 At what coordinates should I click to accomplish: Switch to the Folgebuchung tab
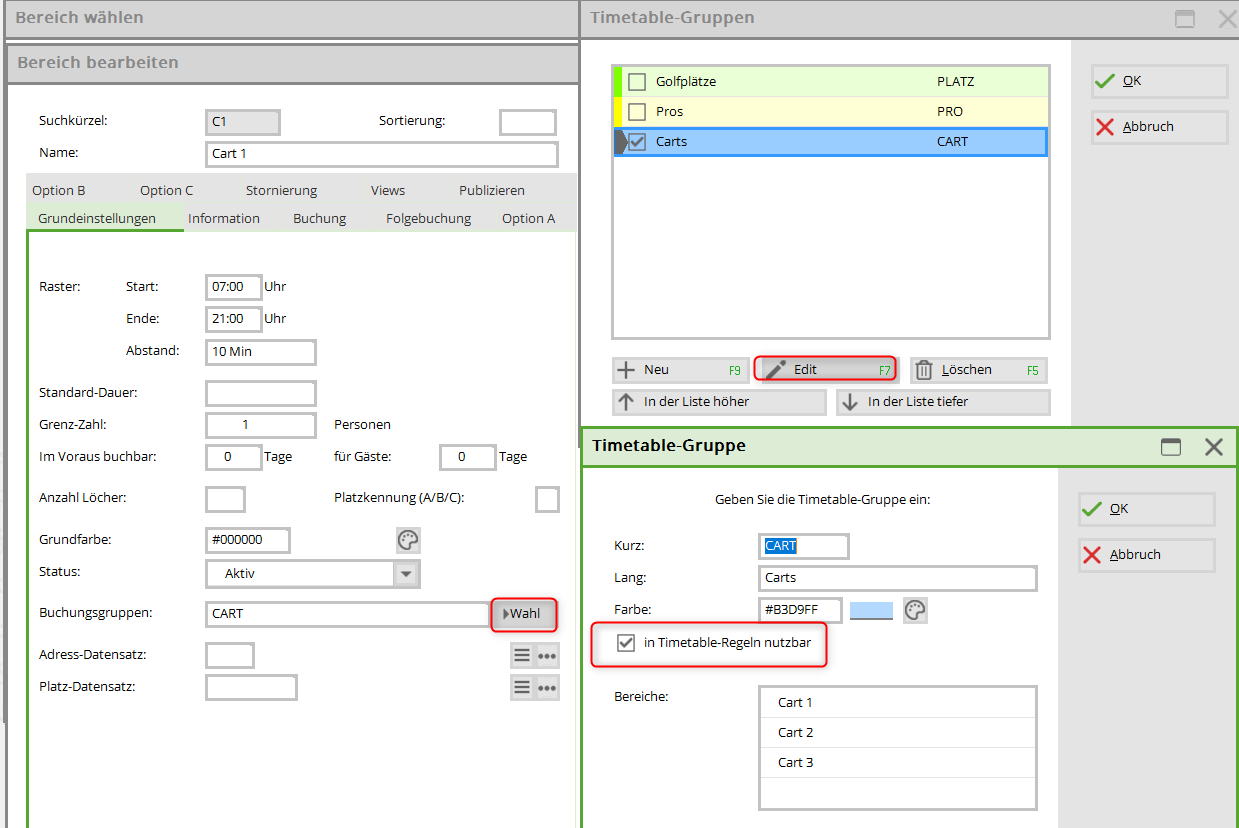coord(428,219)
